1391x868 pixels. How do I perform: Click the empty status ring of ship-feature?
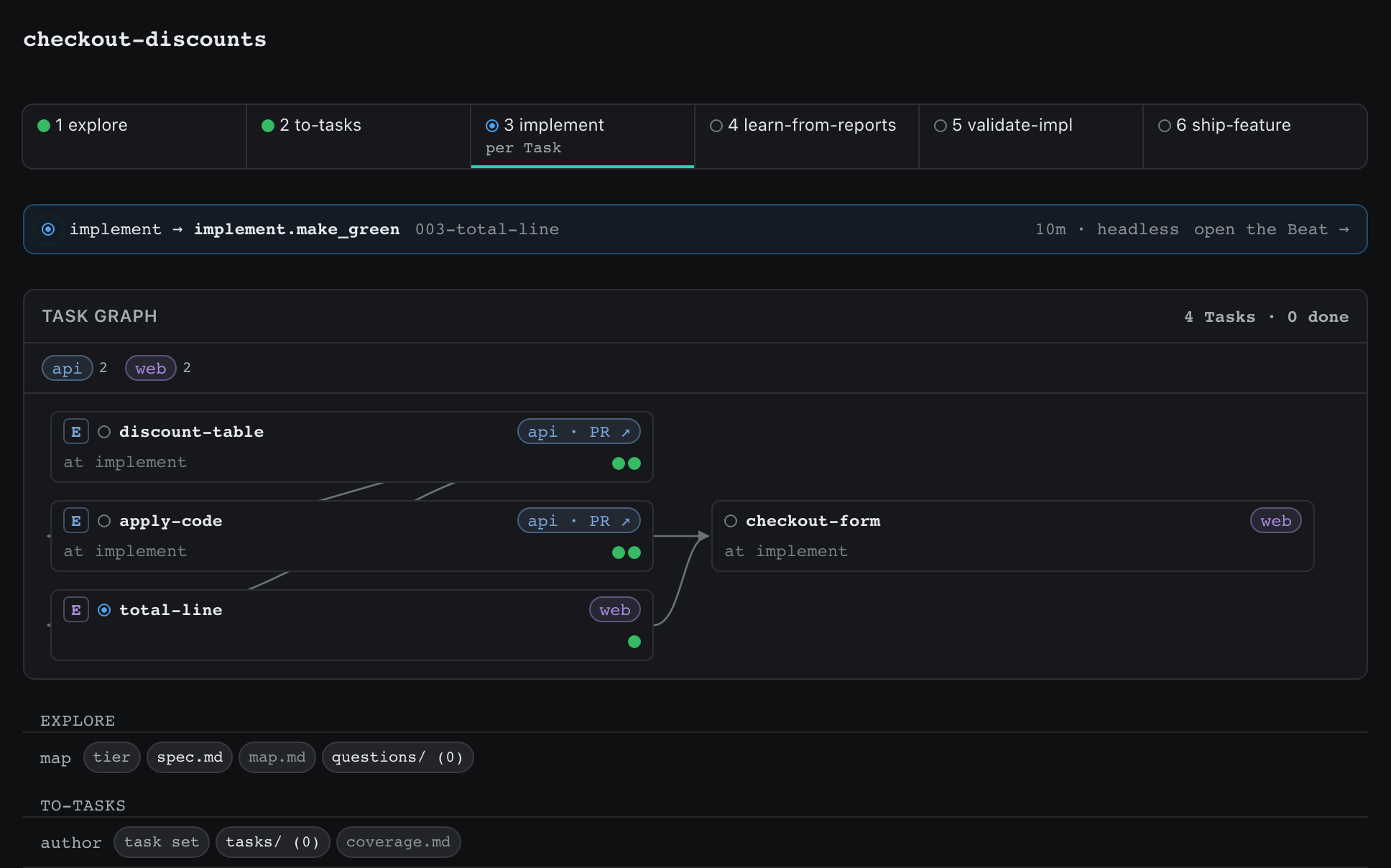[1165, 126]
